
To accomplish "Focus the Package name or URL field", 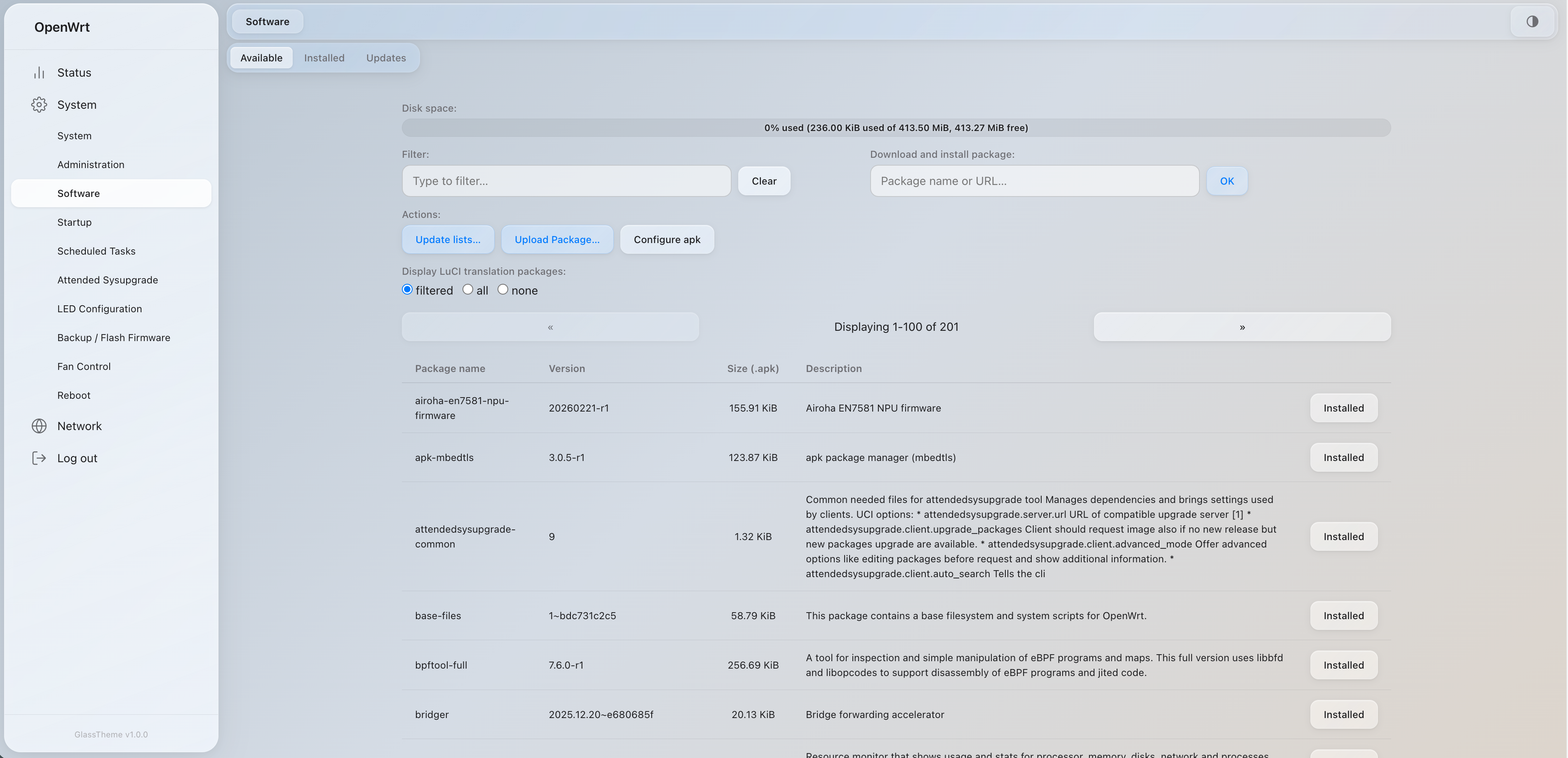I will 1034,181.
